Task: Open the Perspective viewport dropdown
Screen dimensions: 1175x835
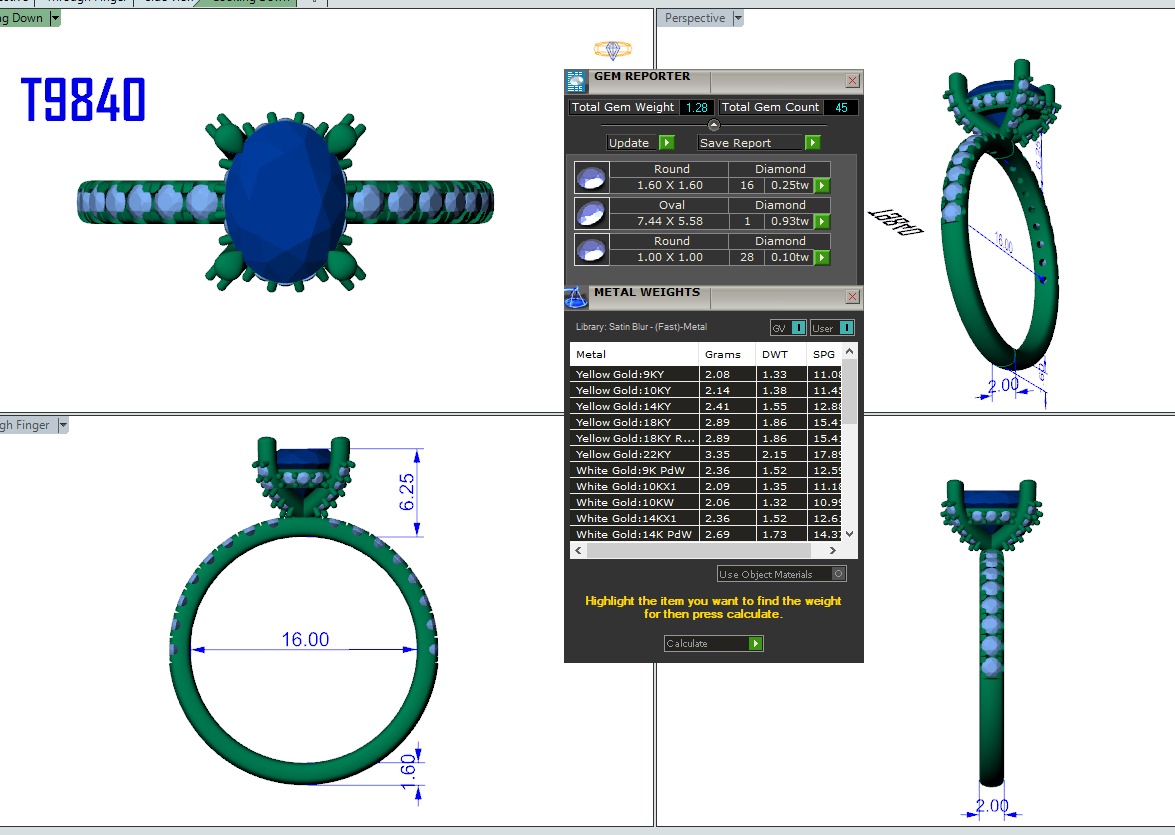Action: point(738,18)
